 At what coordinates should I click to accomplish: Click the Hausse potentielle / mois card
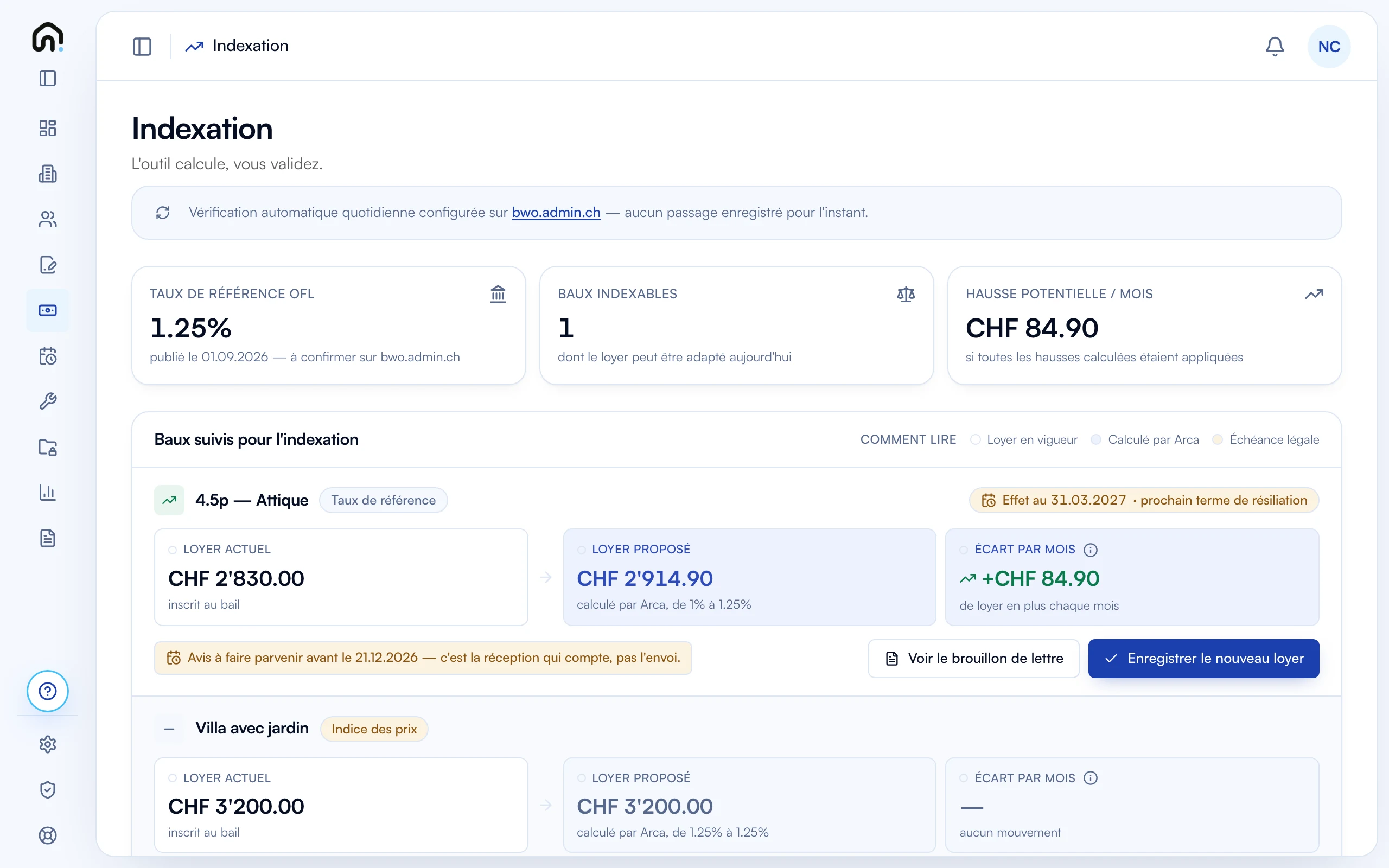(x=1144, y=325)
